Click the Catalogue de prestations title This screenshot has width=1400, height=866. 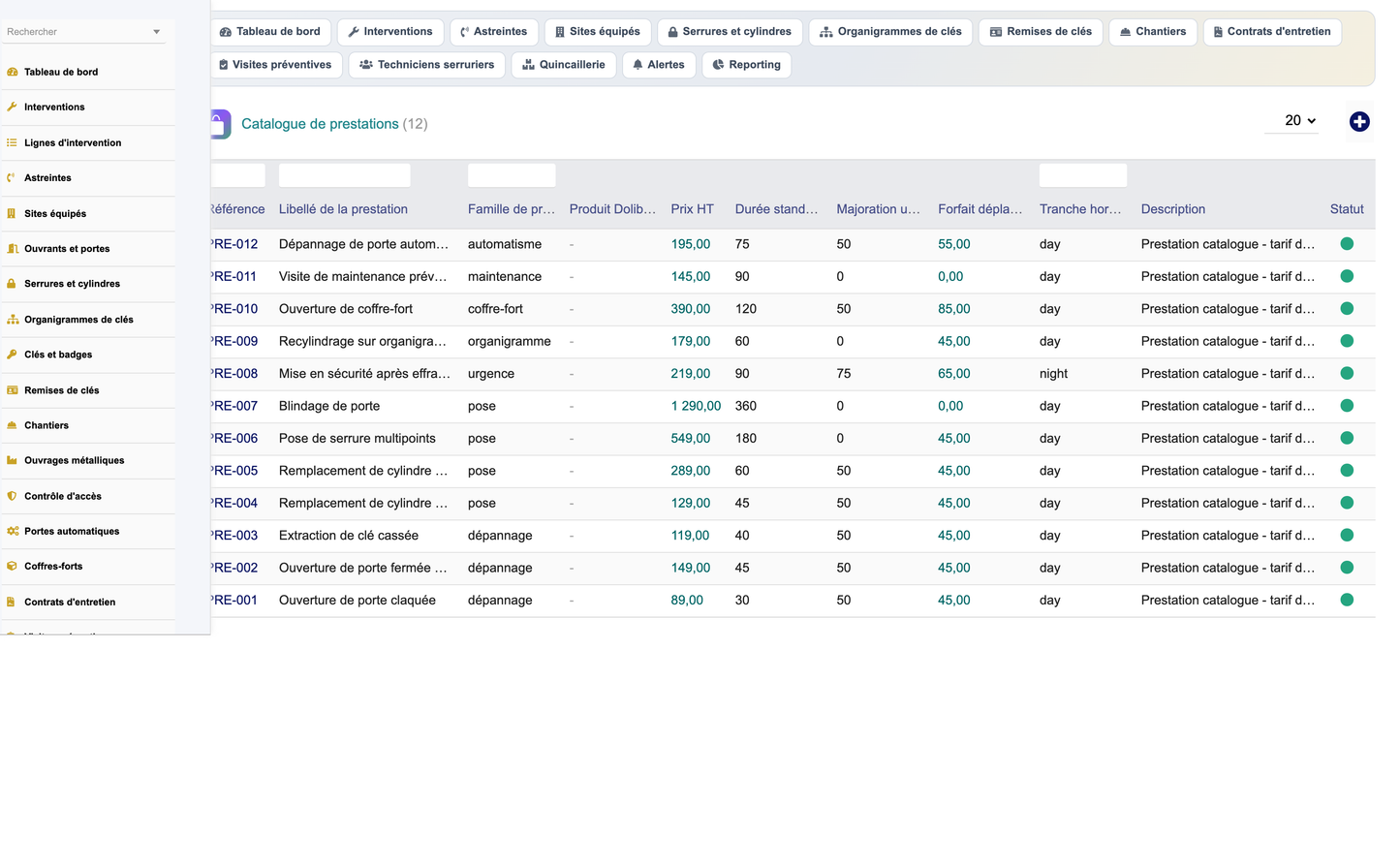tap(320, 124)
